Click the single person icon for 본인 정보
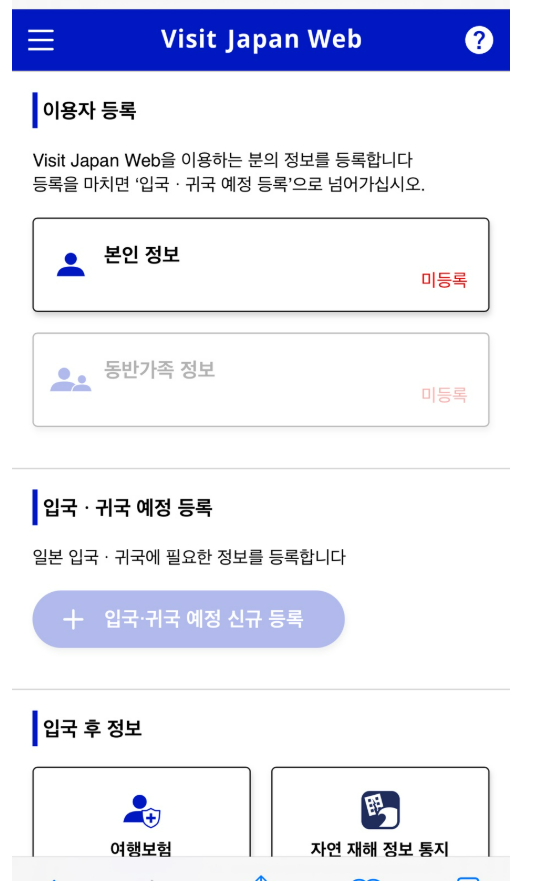The height and width of the screenshot is (881, 547). click(71, 265)
